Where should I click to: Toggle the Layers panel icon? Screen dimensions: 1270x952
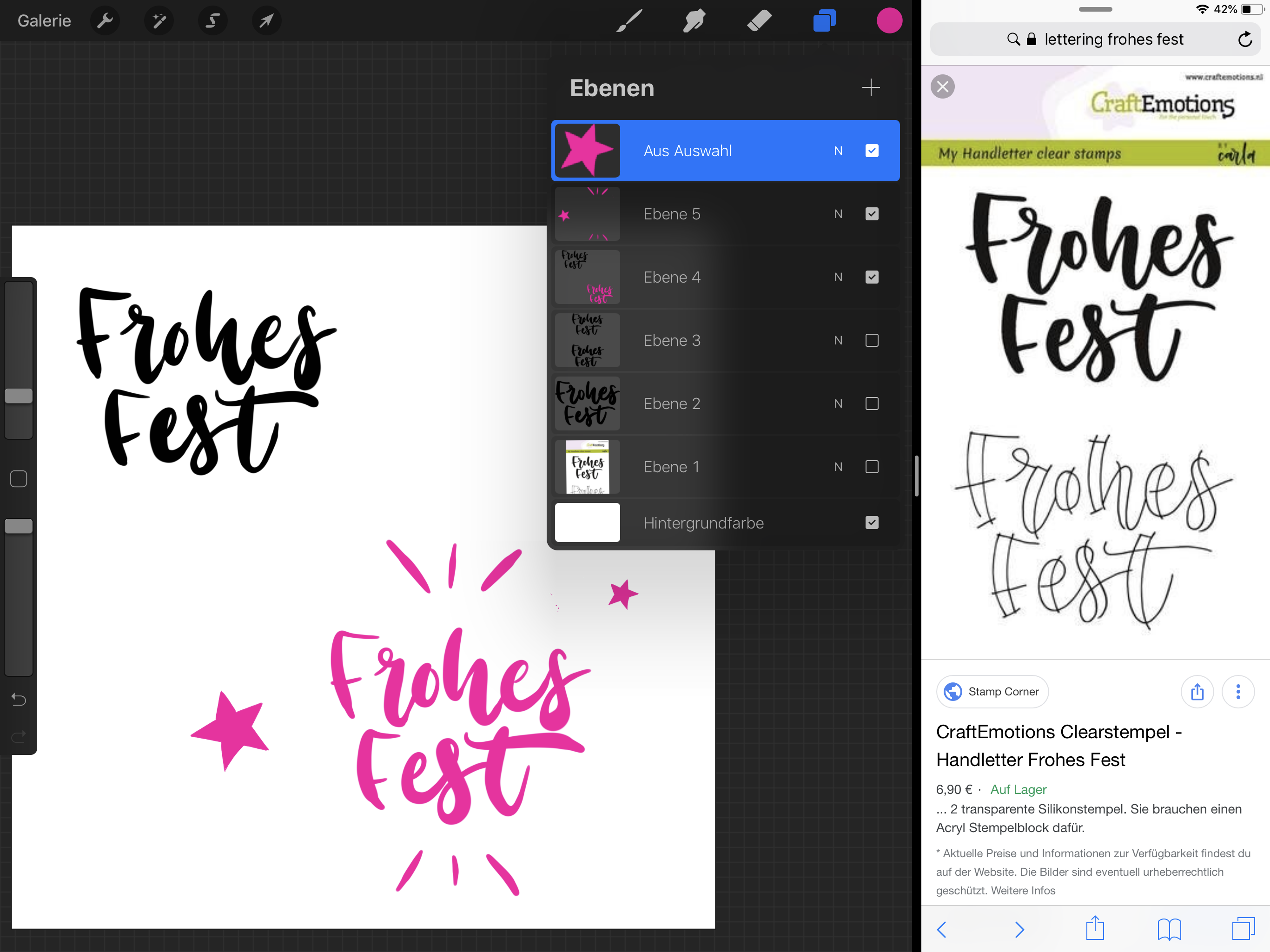[x=824, y=21]
